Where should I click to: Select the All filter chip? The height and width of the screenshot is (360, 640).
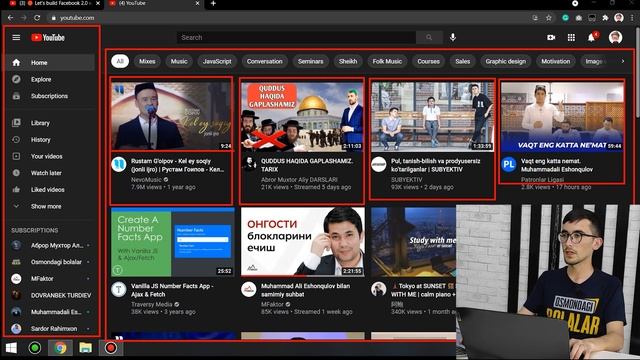120,61
